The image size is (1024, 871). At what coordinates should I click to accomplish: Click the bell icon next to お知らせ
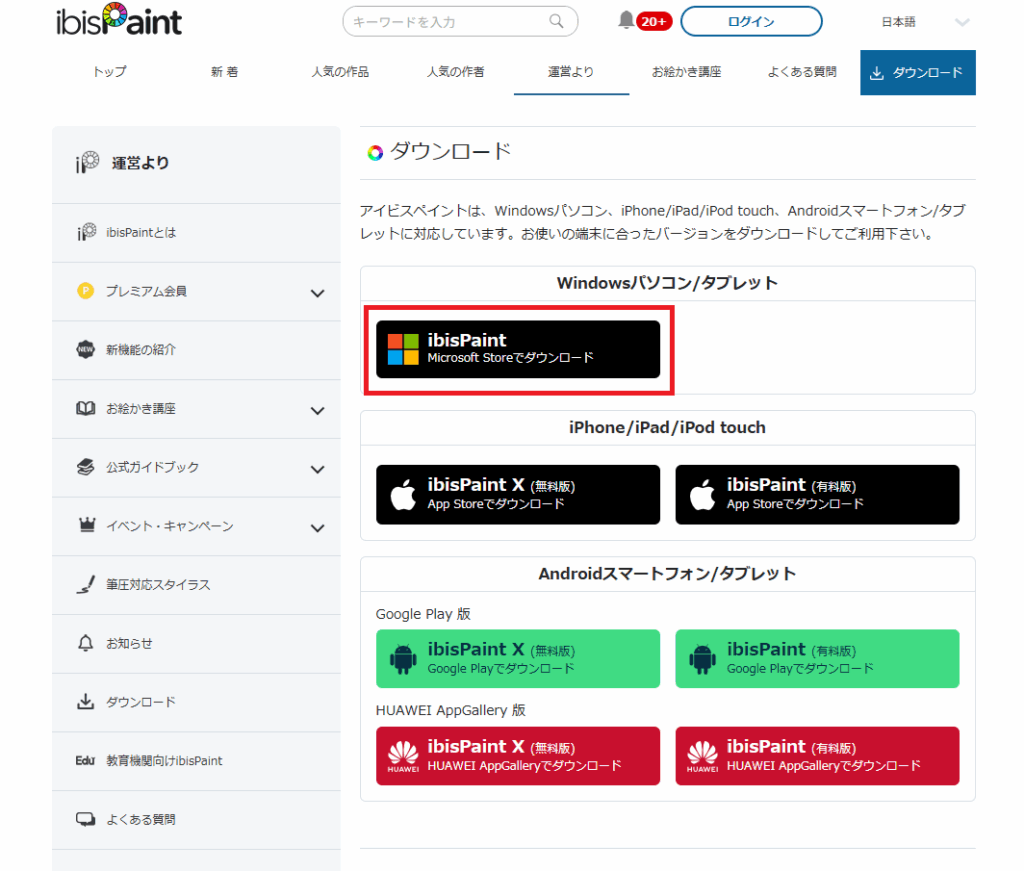[86, 643]
